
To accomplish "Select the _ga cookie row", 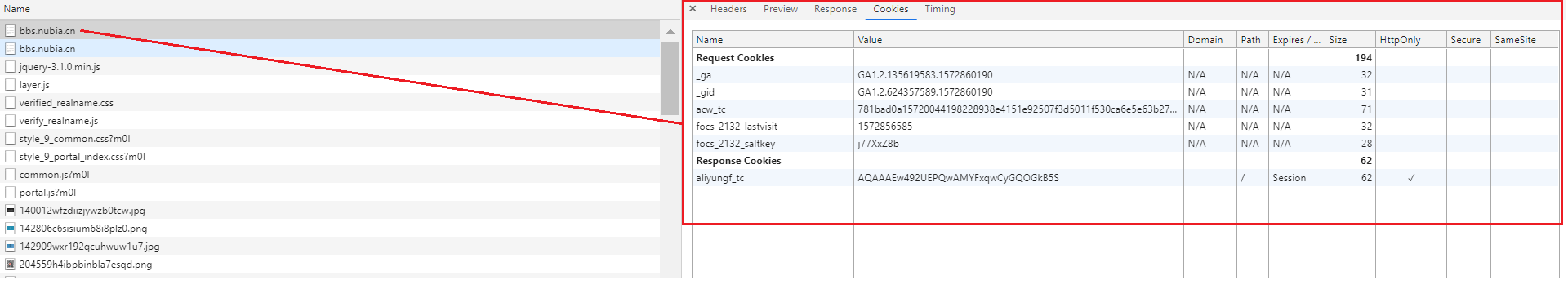I will click(1125, 74).
